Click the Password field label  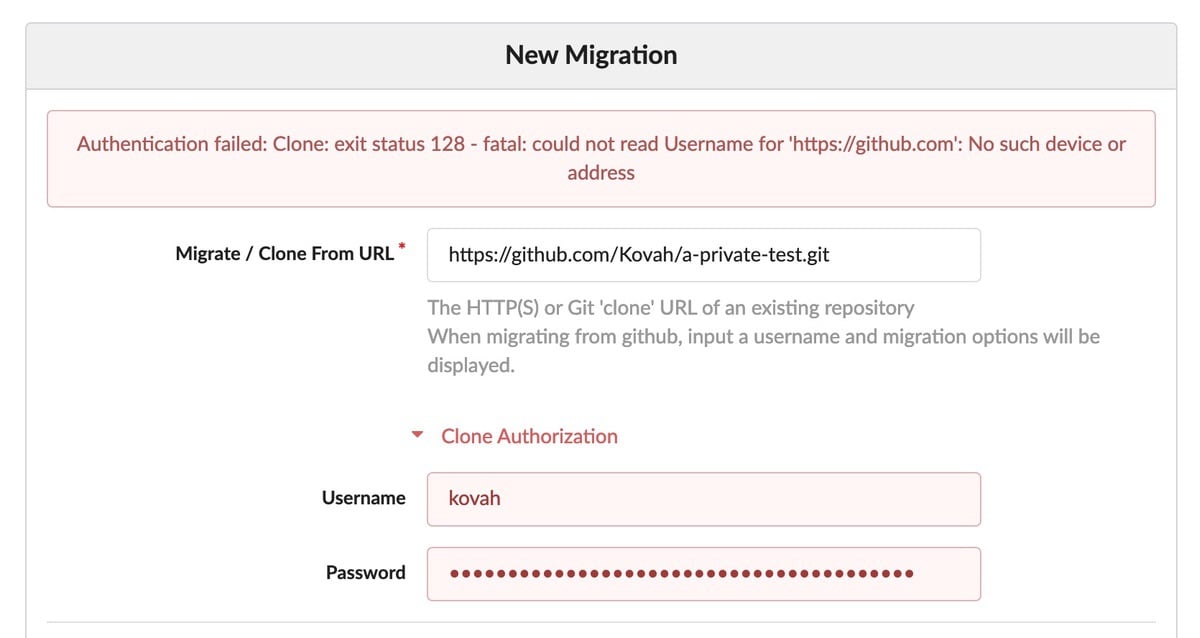[x=365, y=572]
